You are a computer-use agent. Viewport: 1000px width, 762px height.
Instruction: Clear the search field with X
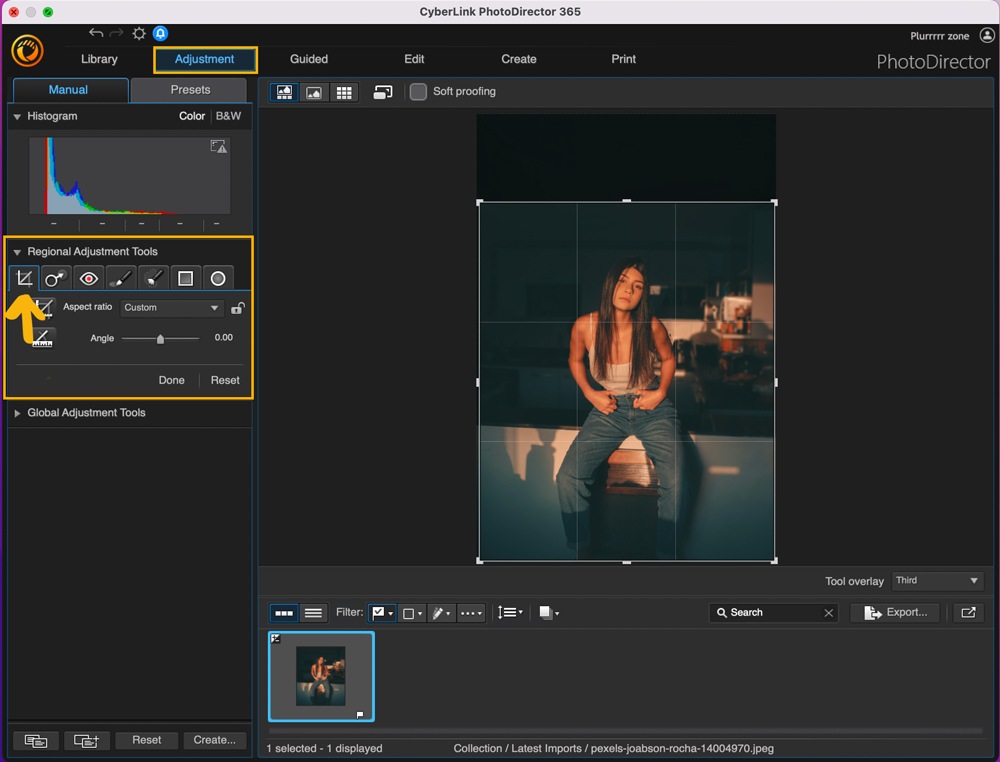[828, 613]
